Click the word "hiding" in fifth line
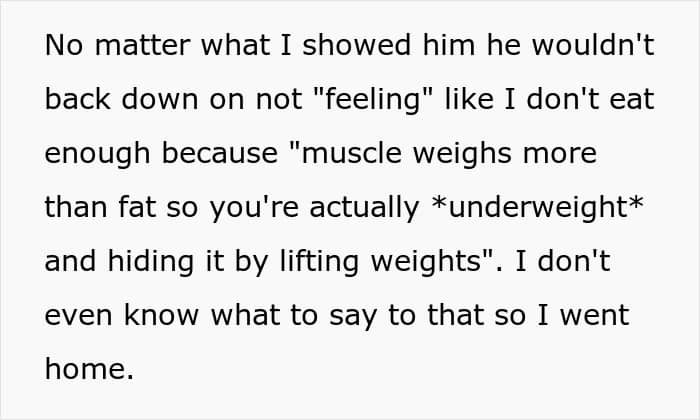Screen dimensions: 700x420 coord(151,262)
